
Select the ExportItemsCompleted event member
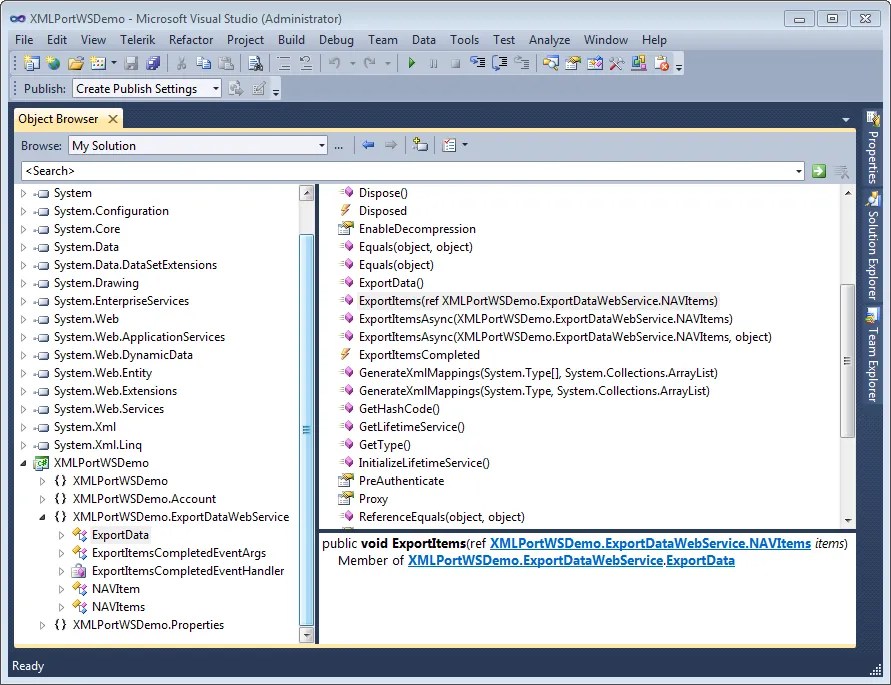click(419, 355)
